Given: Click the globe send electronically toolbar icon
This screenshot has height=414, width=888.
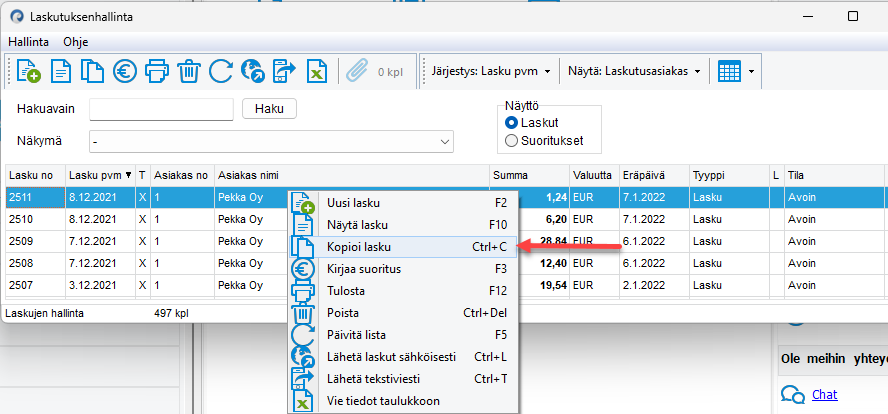Looking at the screenshot, I should tap(253, 71).
